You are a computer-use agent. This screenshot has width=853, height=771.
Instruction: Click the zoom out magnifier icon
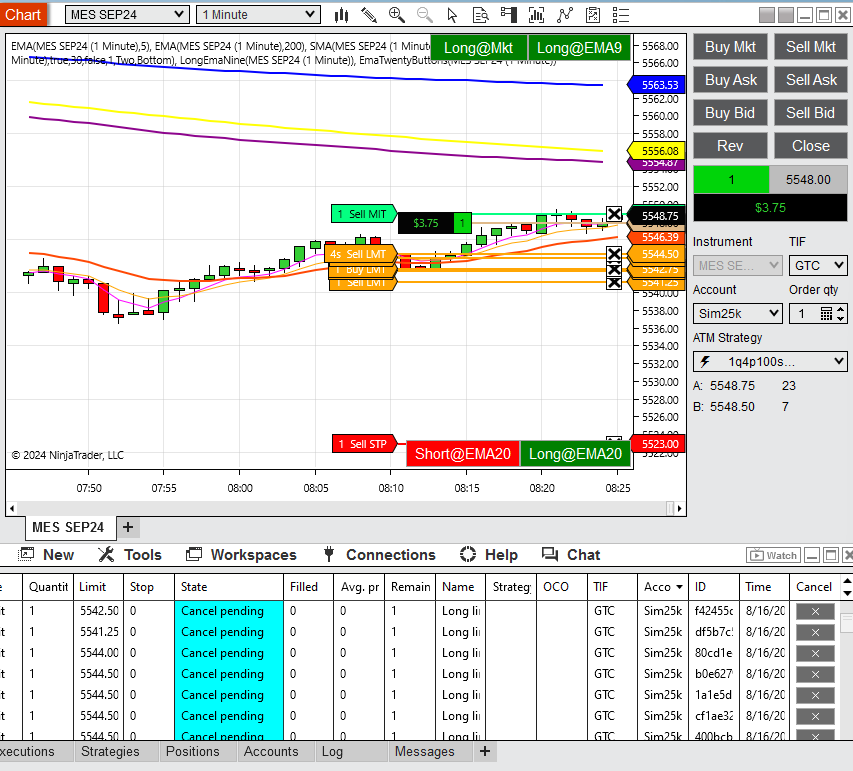coord(425,15)
